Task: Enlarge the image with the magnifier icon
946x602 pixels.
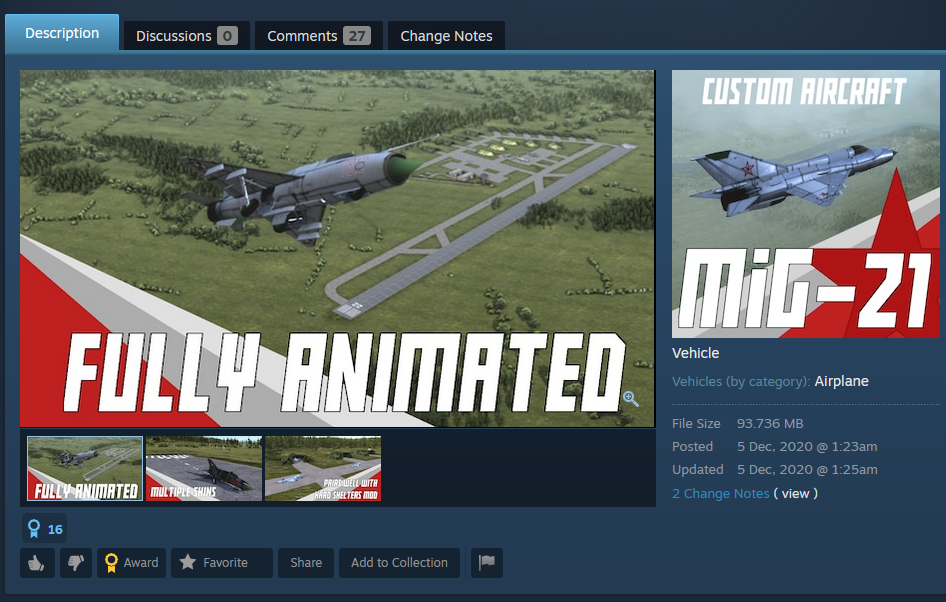Action: [x=631, y=399]
